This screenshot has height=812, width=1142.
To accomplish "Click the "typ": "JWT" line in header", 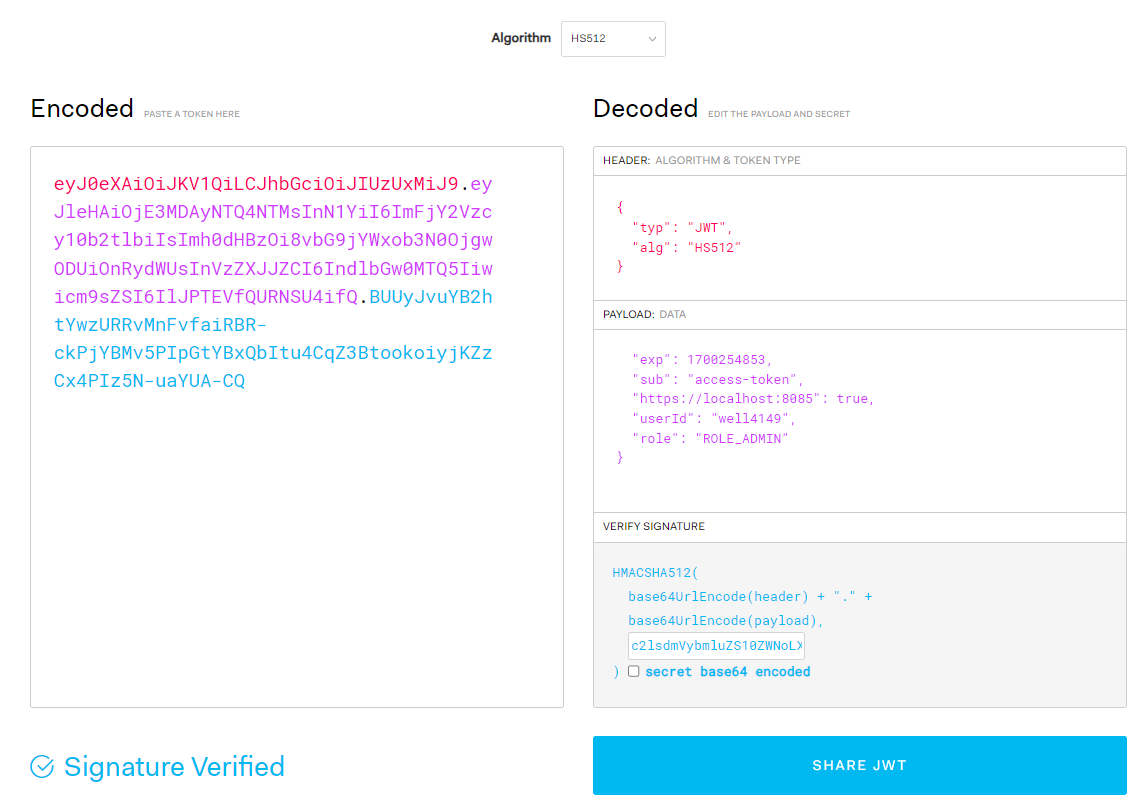I will coord(682,228).
